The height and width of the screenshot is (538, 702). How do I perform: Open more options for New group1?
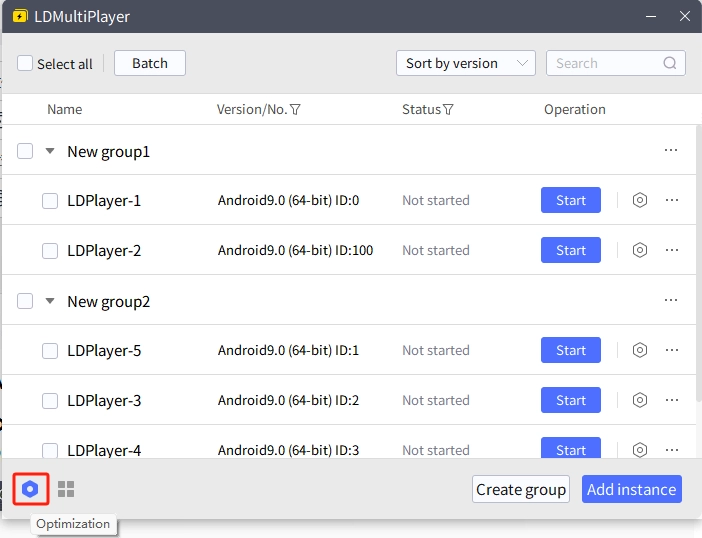[671, 150]
